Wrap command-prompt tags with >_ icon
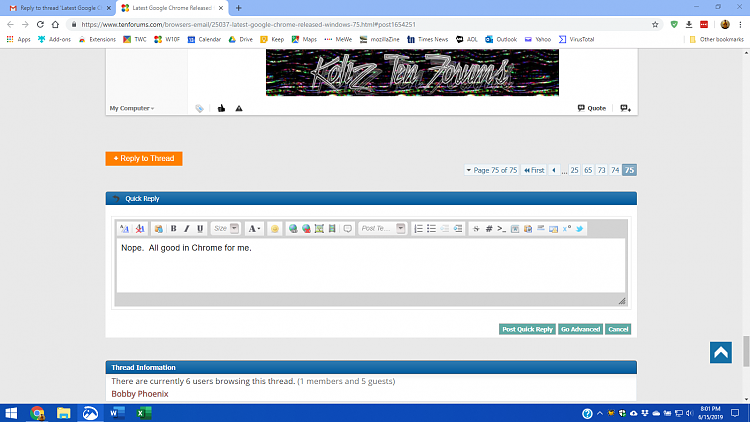Screen dimensions: 750x422 point(501,229)
